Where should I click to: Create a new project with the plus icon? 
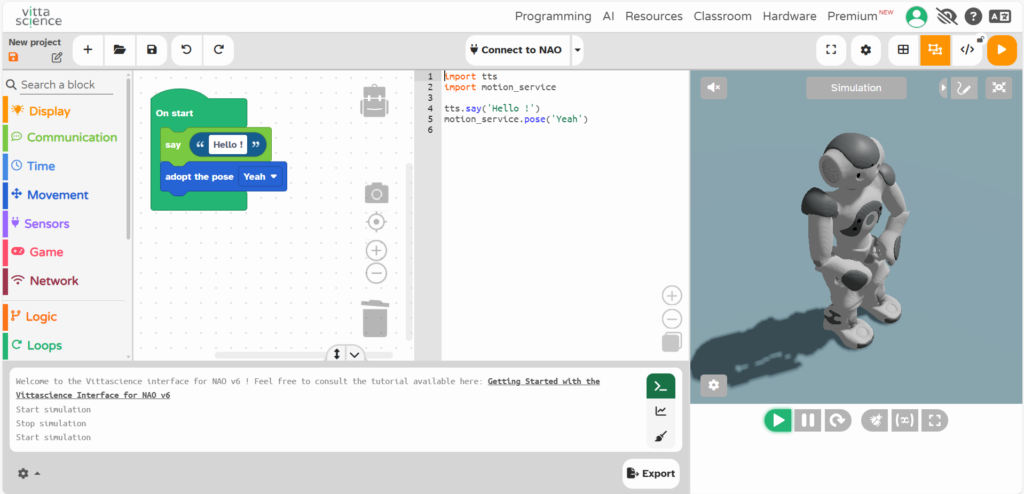coord(88,50)
